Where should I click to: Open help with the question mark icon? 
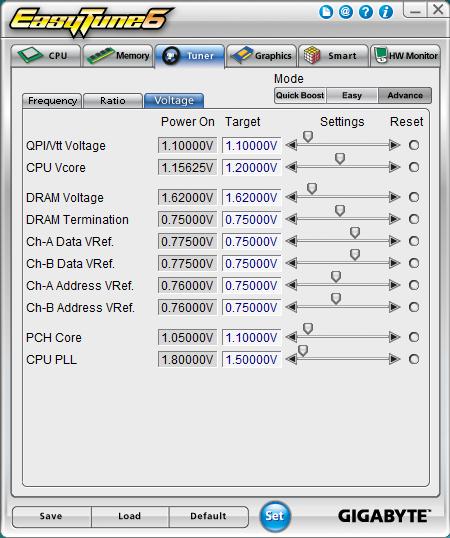[366, 12]
